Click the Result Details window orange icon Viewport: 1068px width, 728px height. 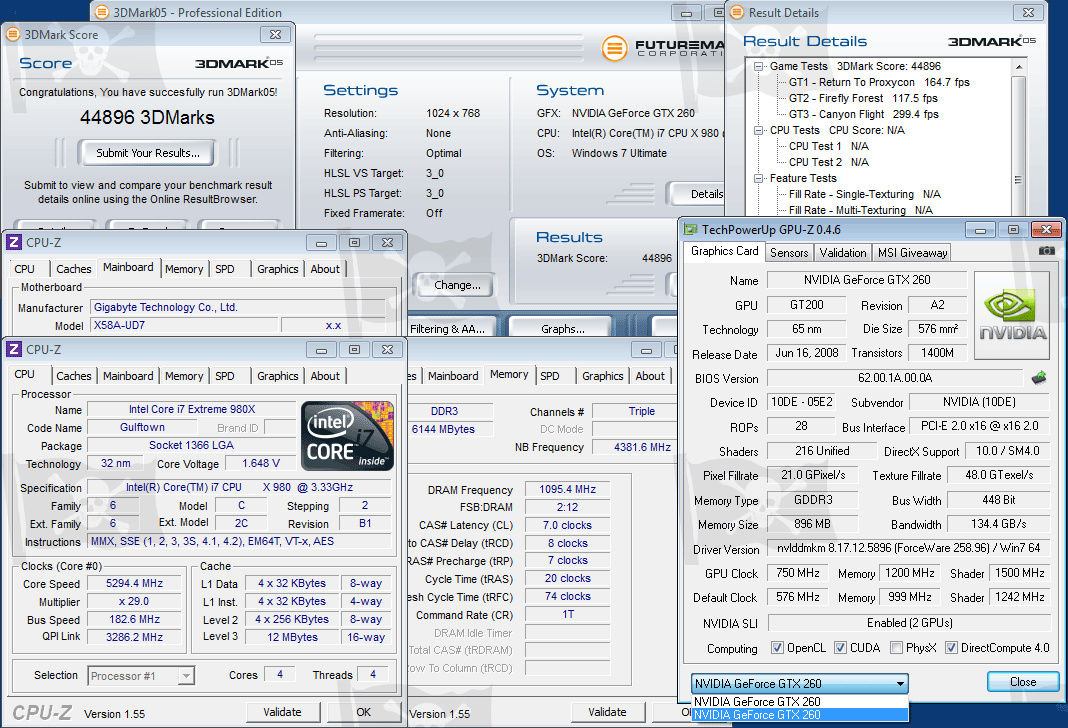click(736, 12)
